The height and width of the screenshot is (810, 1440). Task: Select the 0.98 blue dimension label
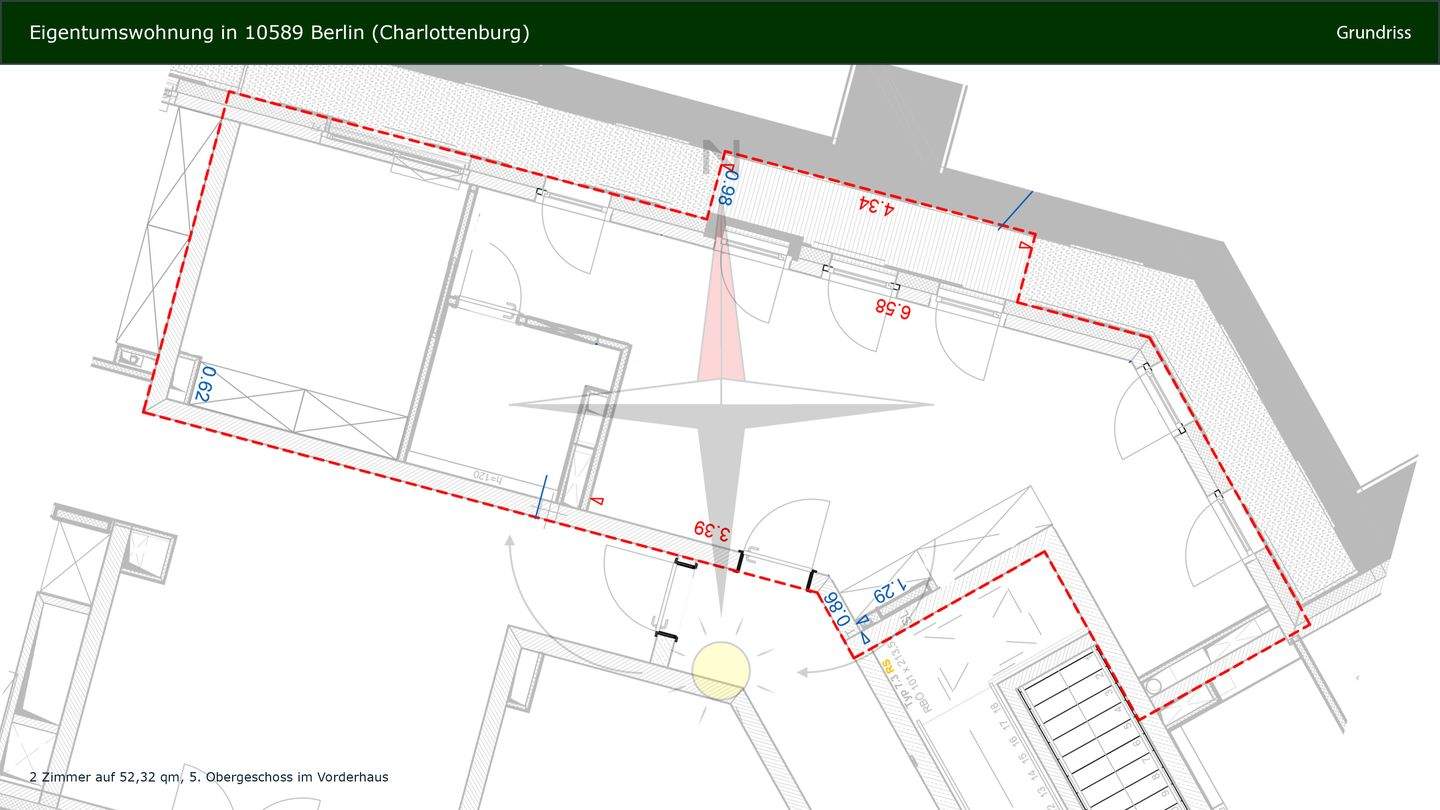click(728, 186)
